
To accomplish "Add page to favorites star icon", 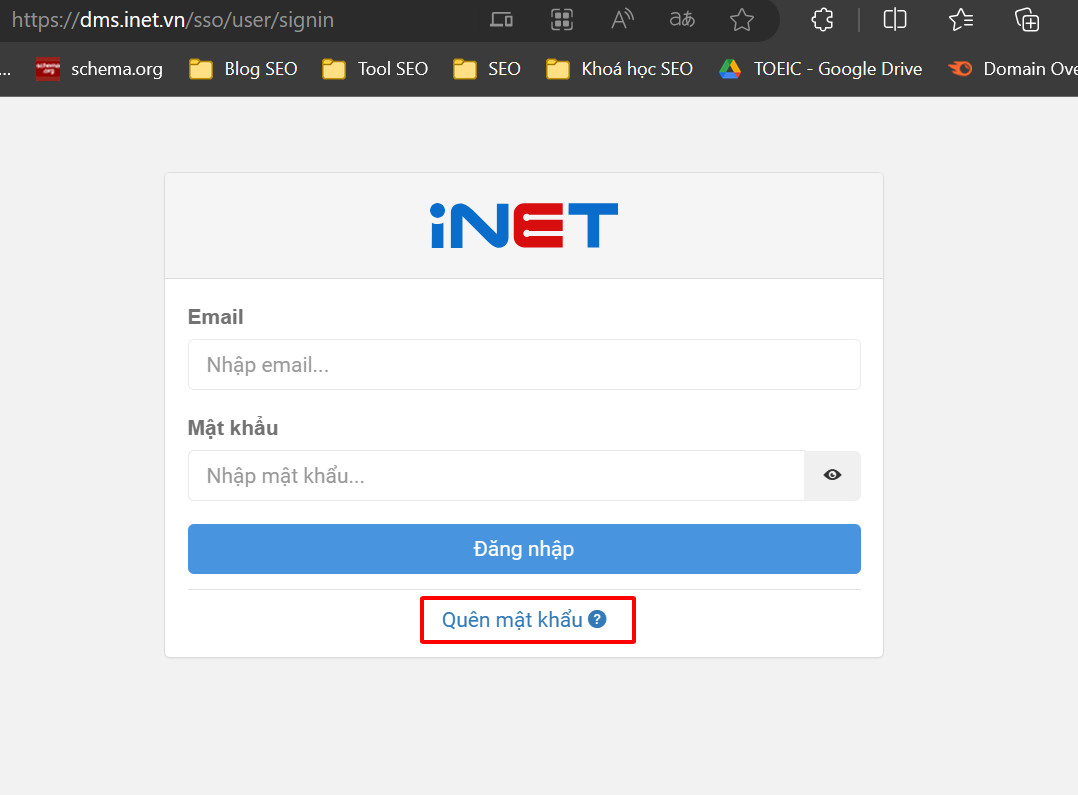I will 742,20.
